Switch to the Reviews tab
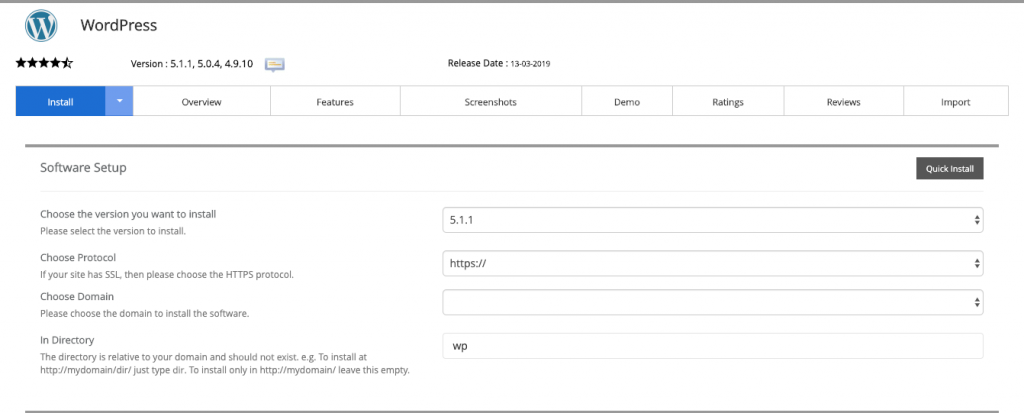The image size is (1024, 413). (844, 101)
